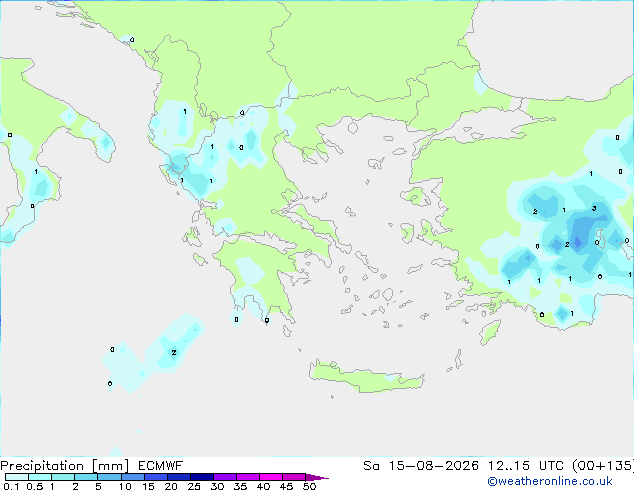Select the 45–50 mm legend swatch

(x=294, y=477)
